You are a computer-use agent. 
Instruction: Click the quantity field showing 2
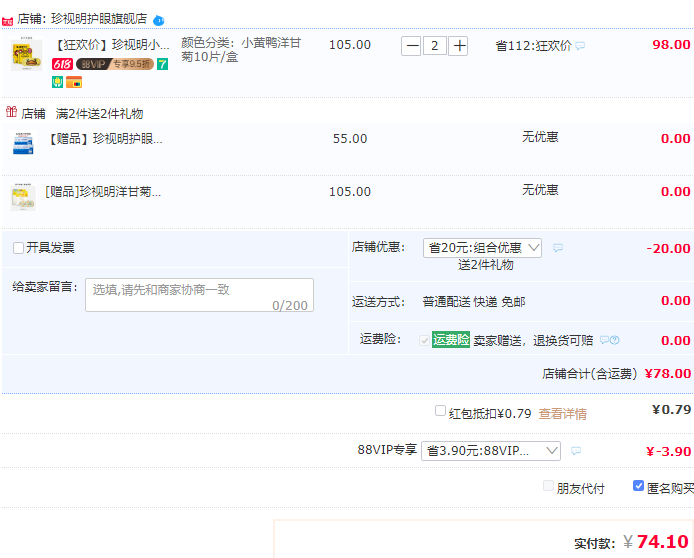435,46
